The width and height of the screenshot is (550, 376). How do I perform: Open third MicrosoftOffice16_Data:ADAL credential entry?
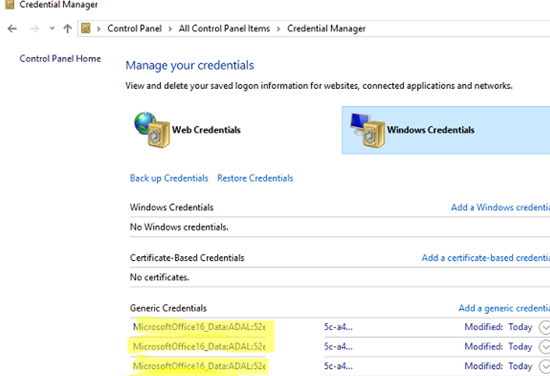pyautogui.click(x=199, y=366)
